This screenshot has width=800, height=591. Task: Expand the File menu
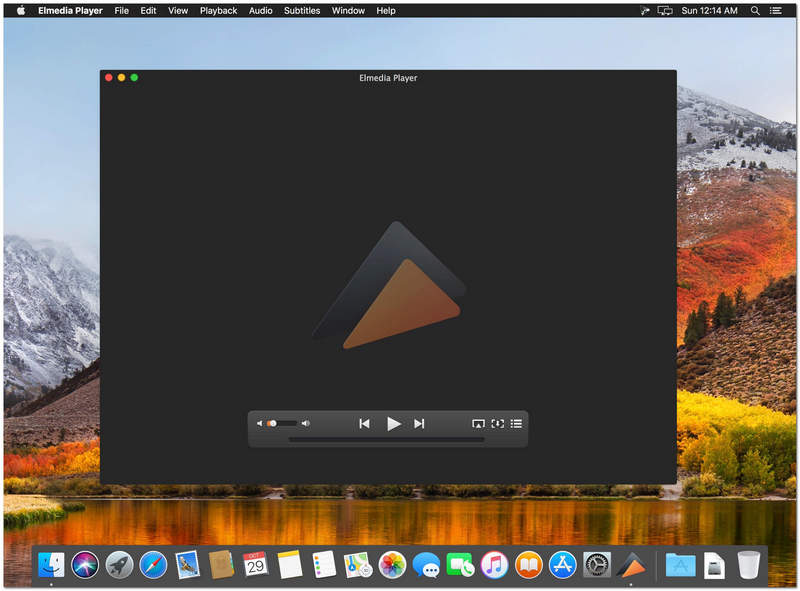(x=121, y=11)
